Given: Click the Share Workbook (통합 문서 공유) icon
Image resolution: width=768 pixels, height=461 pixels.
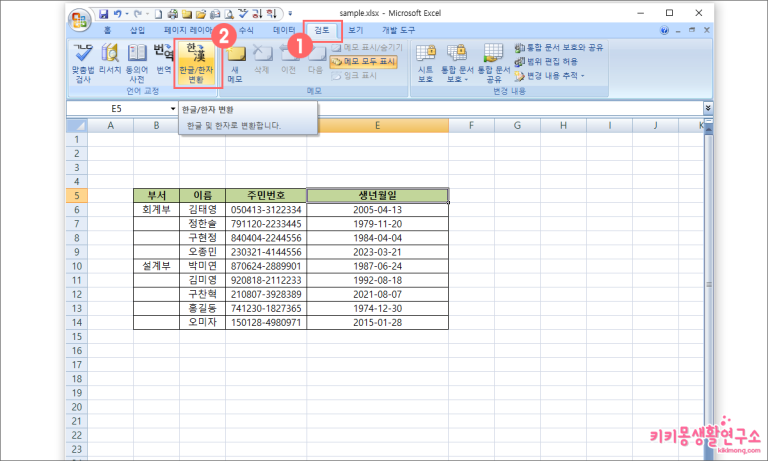Looking at the screenshot, I should [x=494, y=63].
